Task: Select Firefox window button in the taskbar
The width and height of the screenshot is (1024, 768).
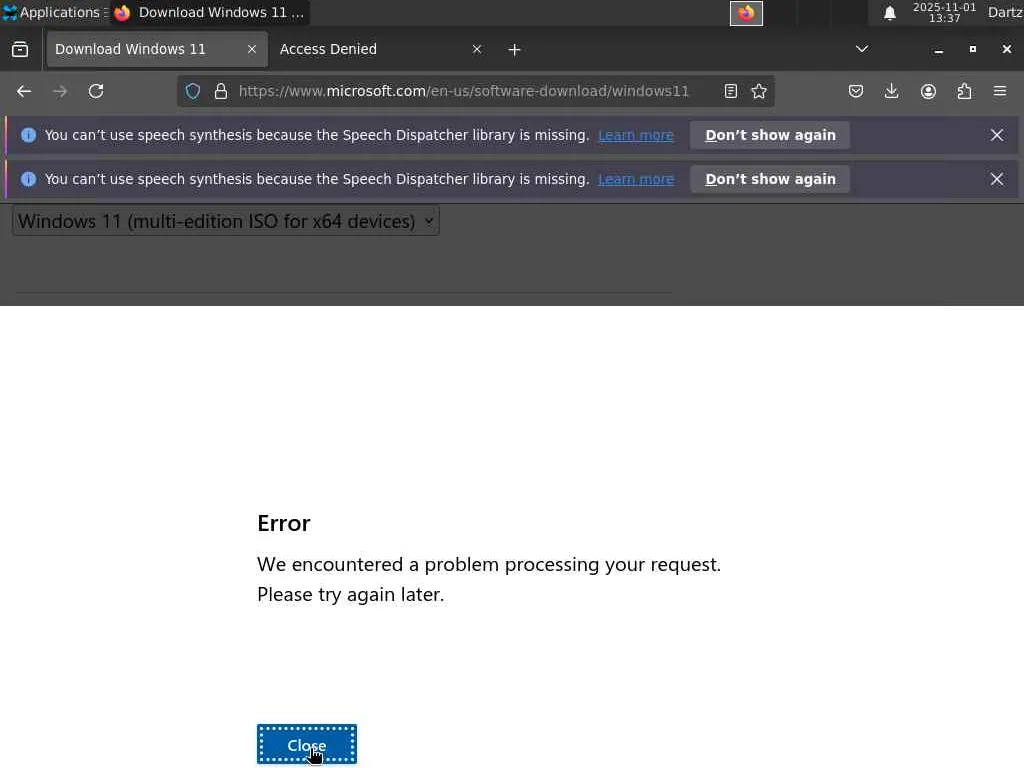Action: click(x=210, y=12)
